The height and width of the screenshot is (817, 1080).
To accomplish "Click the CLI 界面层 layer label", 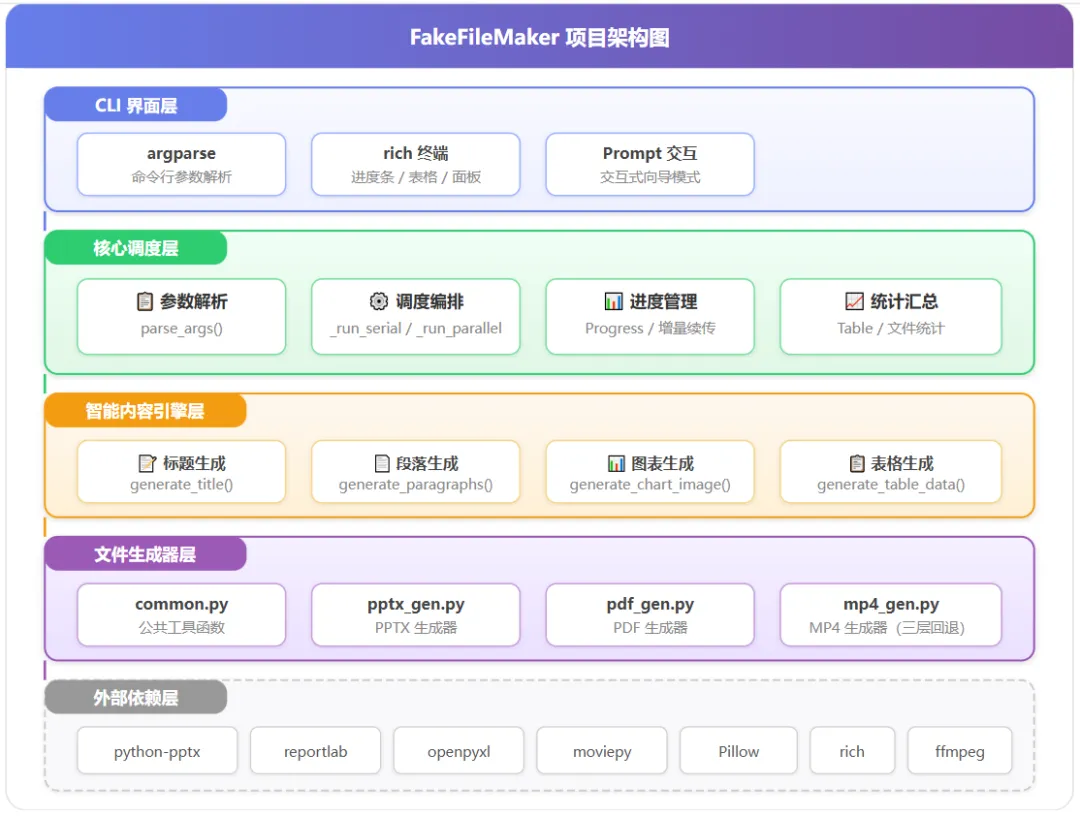I will point(136,105).
